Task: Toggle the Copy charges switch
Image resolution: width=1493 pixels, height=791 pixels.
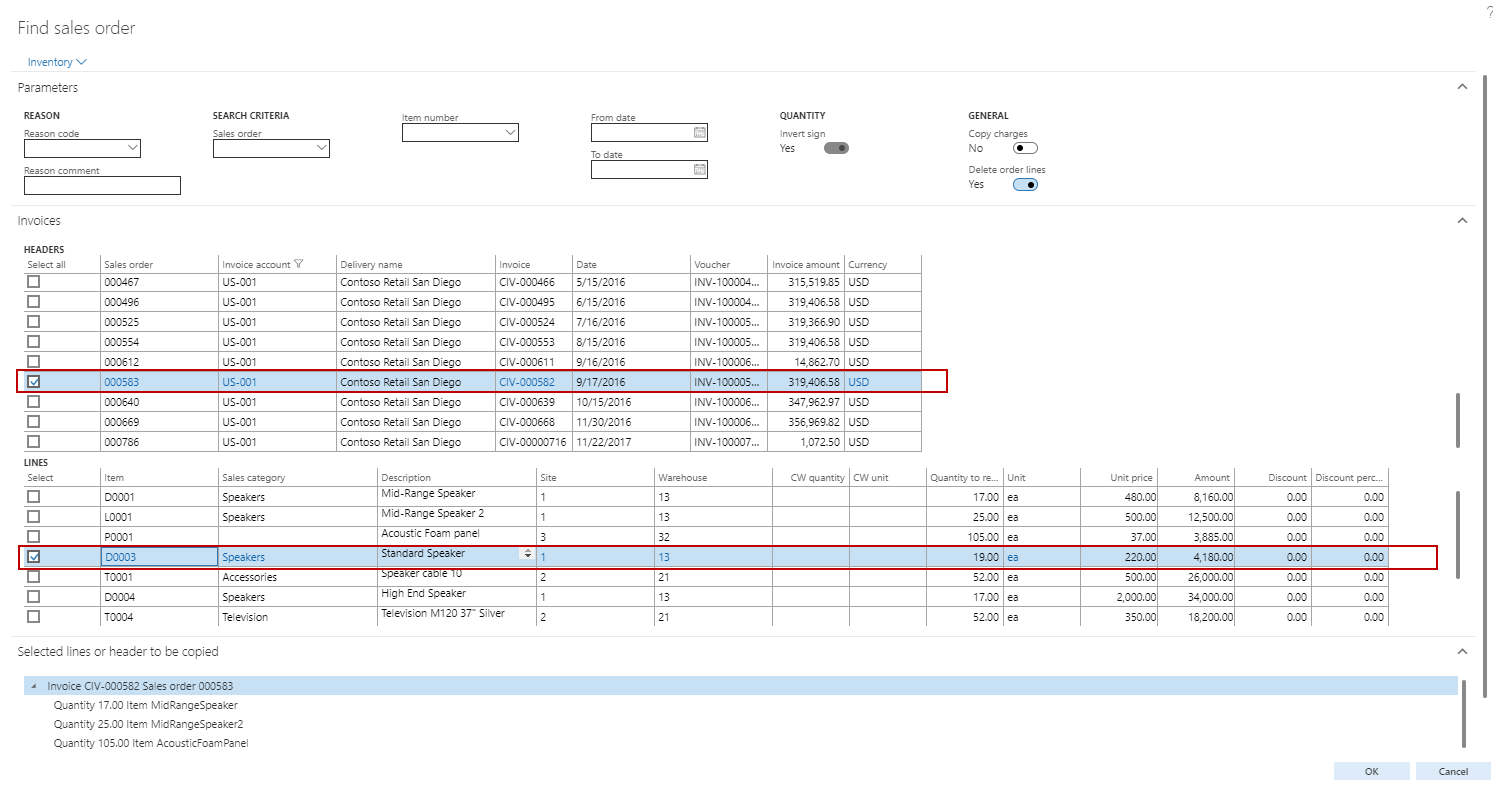Action: [x=1025, y=148]
